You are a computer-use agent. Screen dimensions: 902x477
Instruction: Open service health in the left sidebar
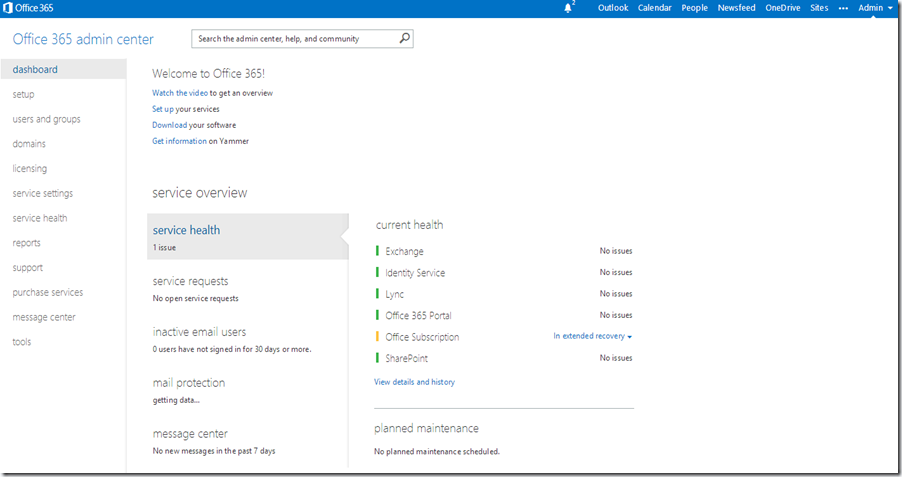[x=40, y=218]
